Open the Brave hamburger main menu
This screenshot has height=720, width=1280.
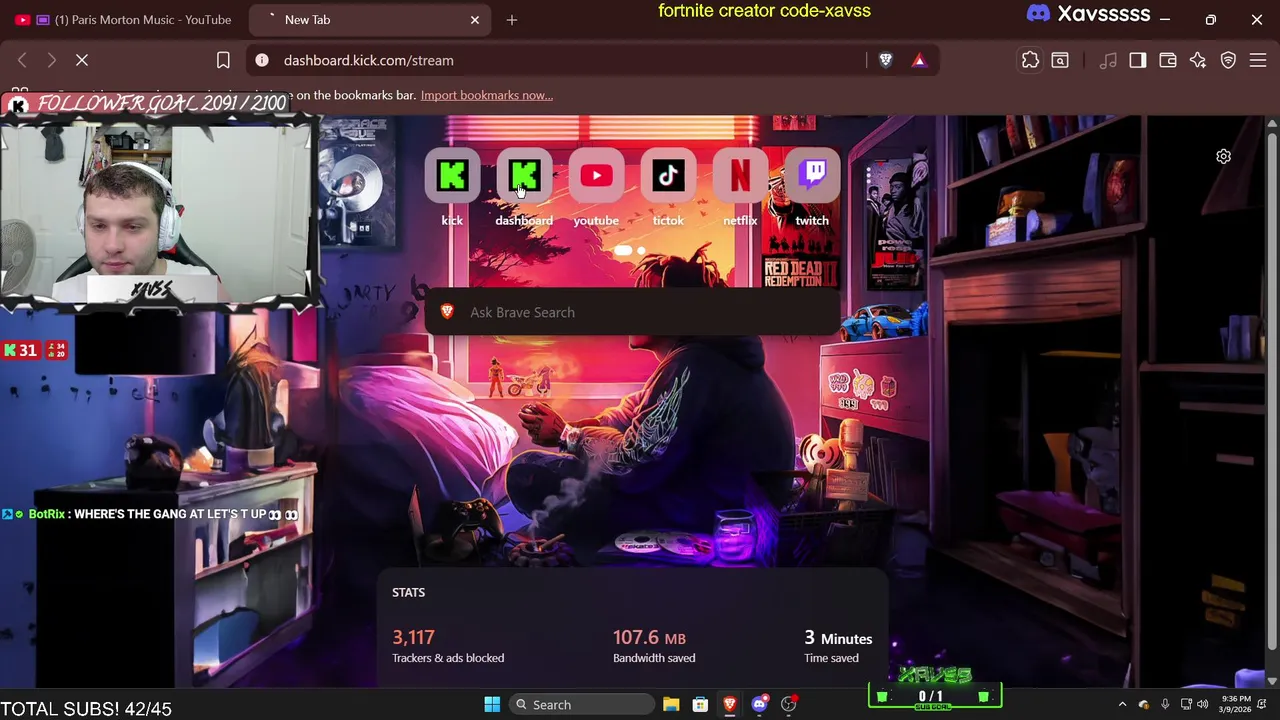coord(1258,60)
